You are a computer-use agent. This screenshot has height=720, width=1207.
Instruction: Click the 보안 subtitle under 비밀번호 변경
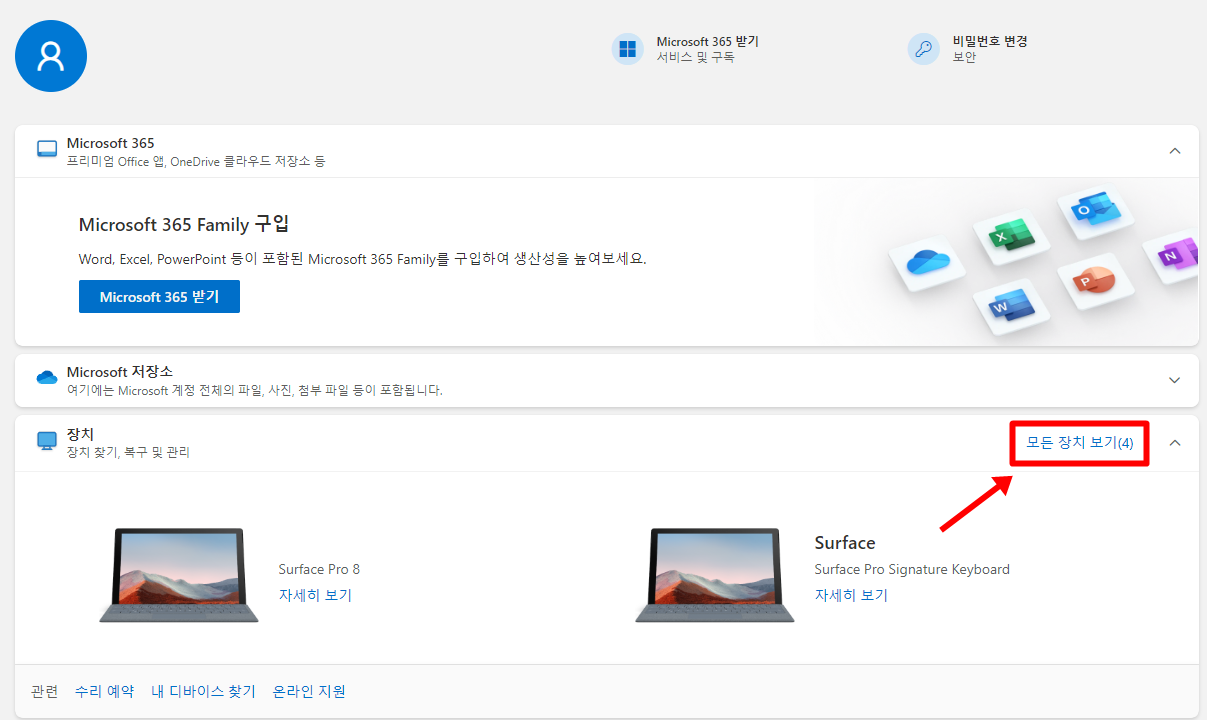tap(964, 57)
